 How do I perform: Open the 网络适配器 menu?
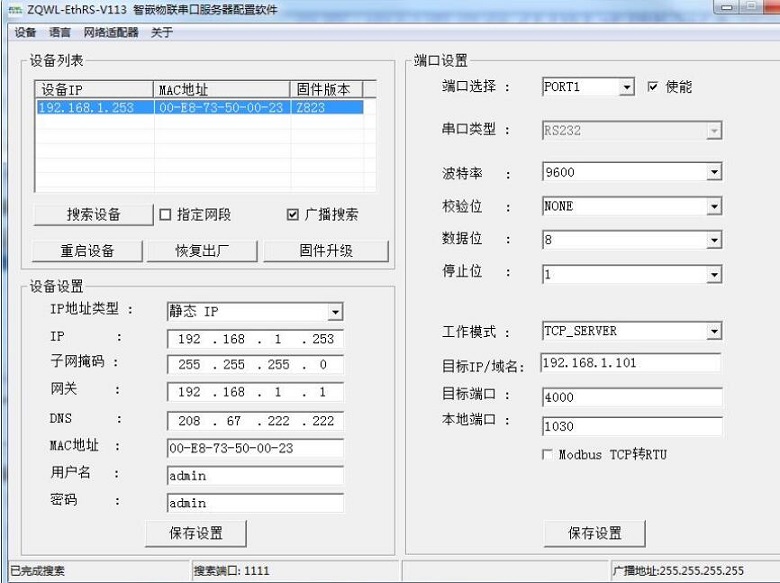tap(111, 32)
